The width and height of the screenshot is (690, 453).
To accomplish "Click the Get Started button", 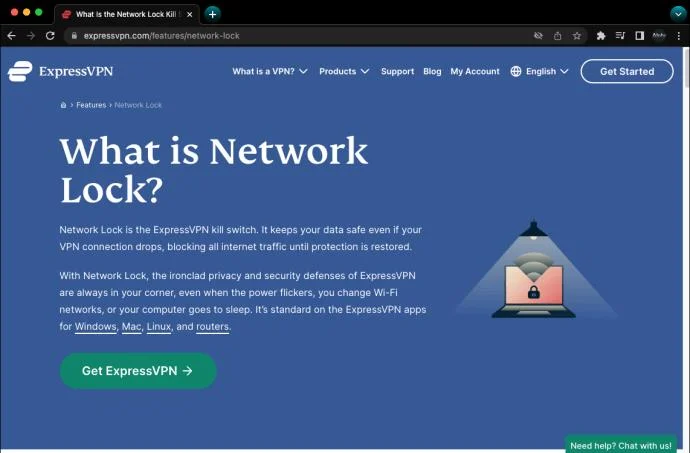I will [627, 71].
